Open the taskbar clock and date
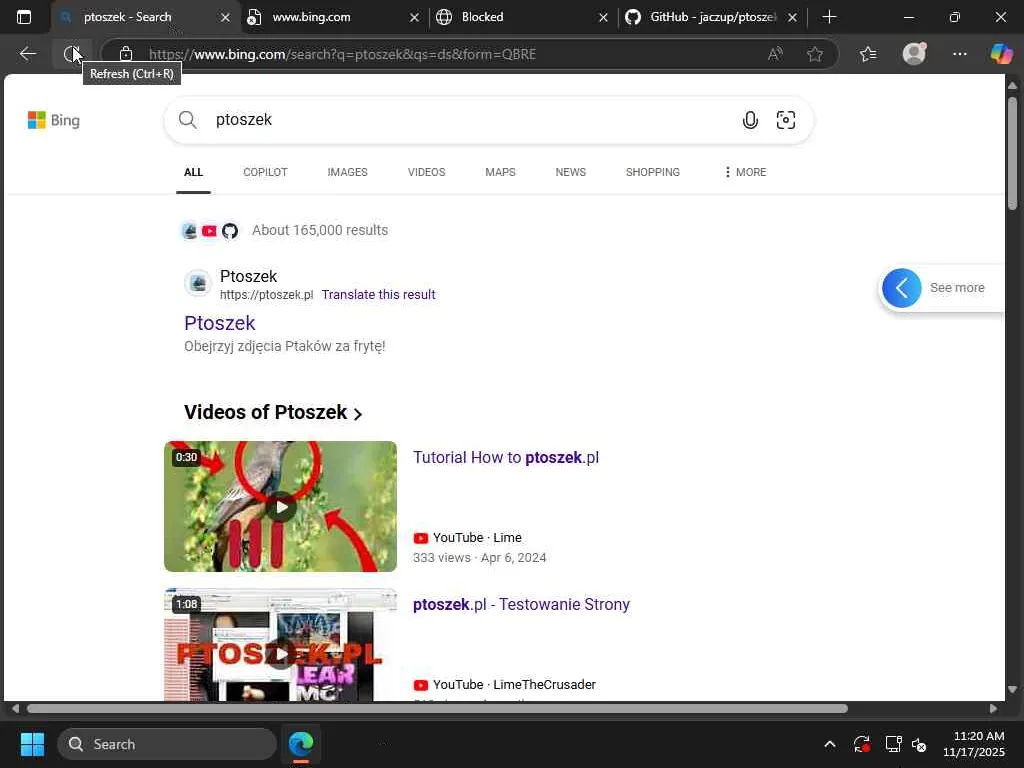Image resolution: width=1024 pixels, height=768 pixels. click(974, 744)
